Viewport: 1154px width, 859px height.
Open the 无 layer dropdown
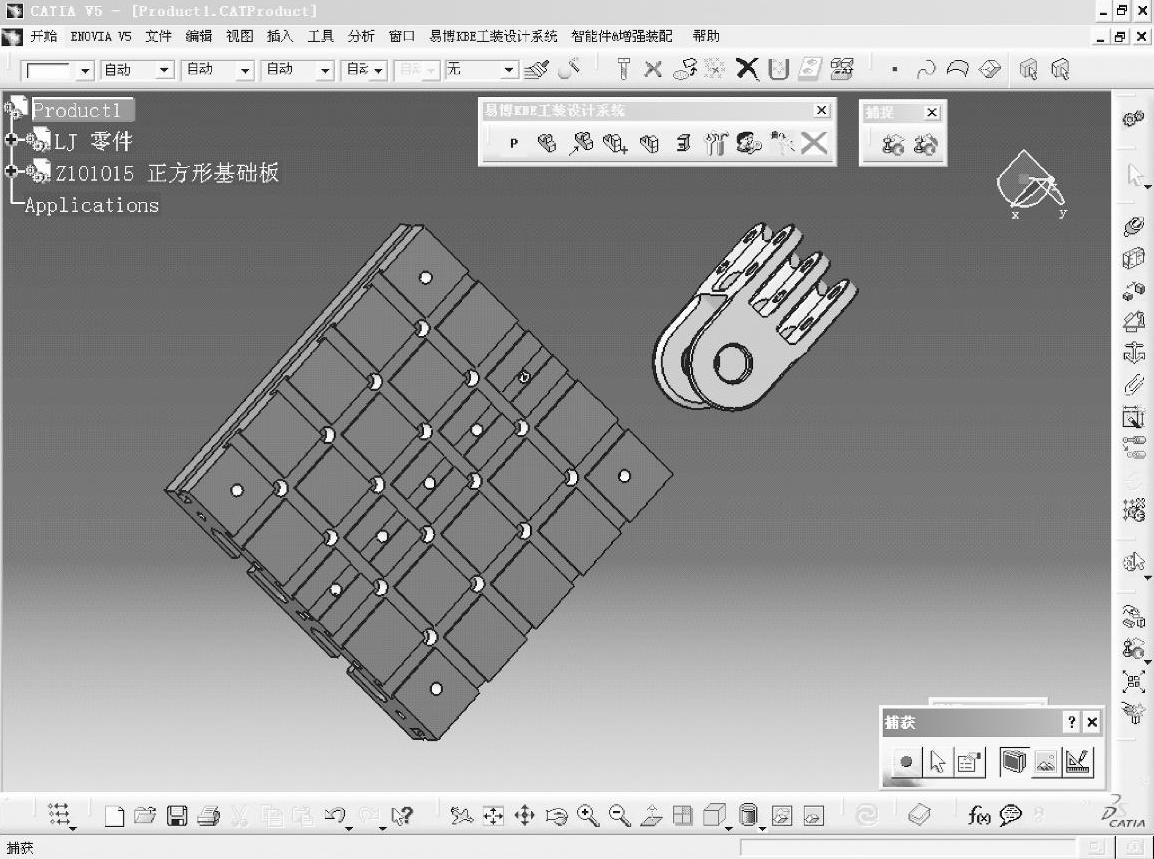point(509,71)
